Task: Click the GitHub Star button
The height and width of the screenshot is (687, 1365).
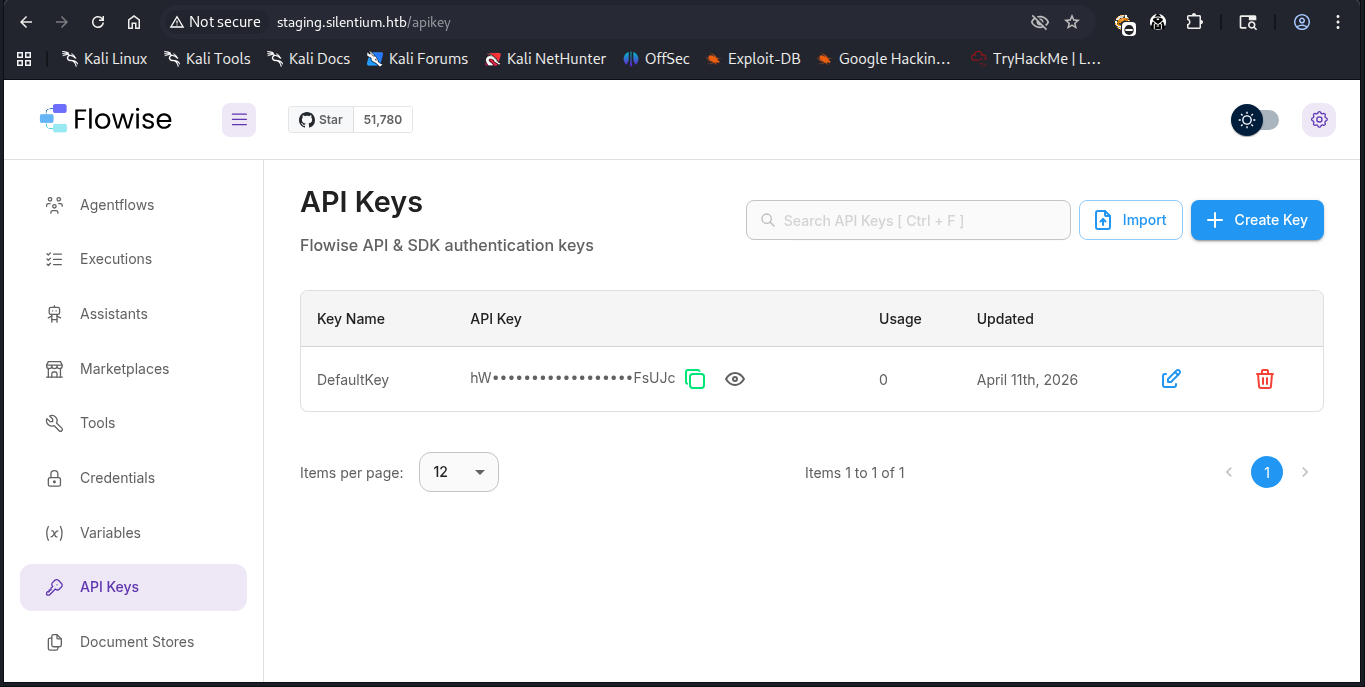Action: (321, 120)
